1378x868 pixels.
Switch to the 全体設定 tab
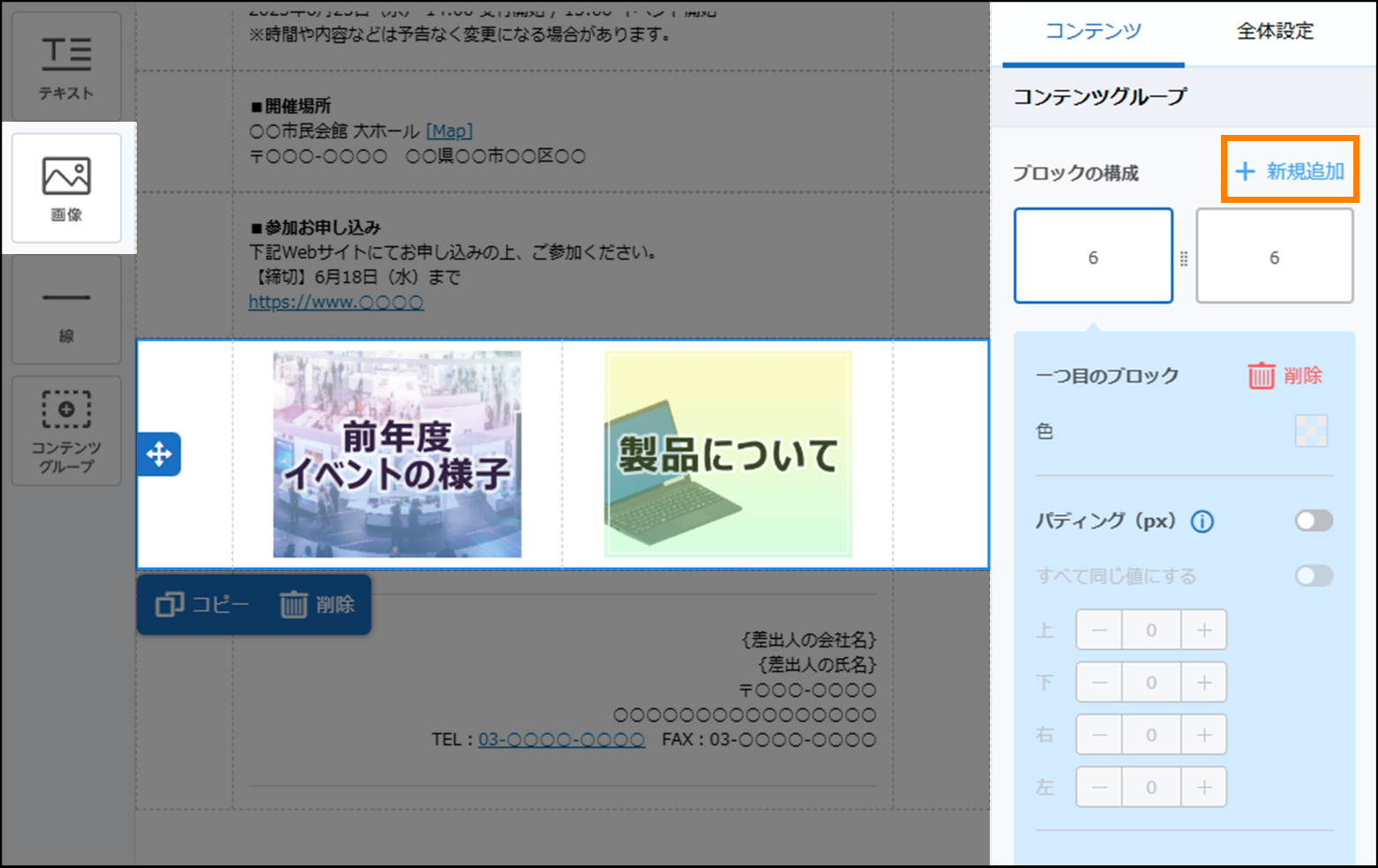[x=1274, y=32]
